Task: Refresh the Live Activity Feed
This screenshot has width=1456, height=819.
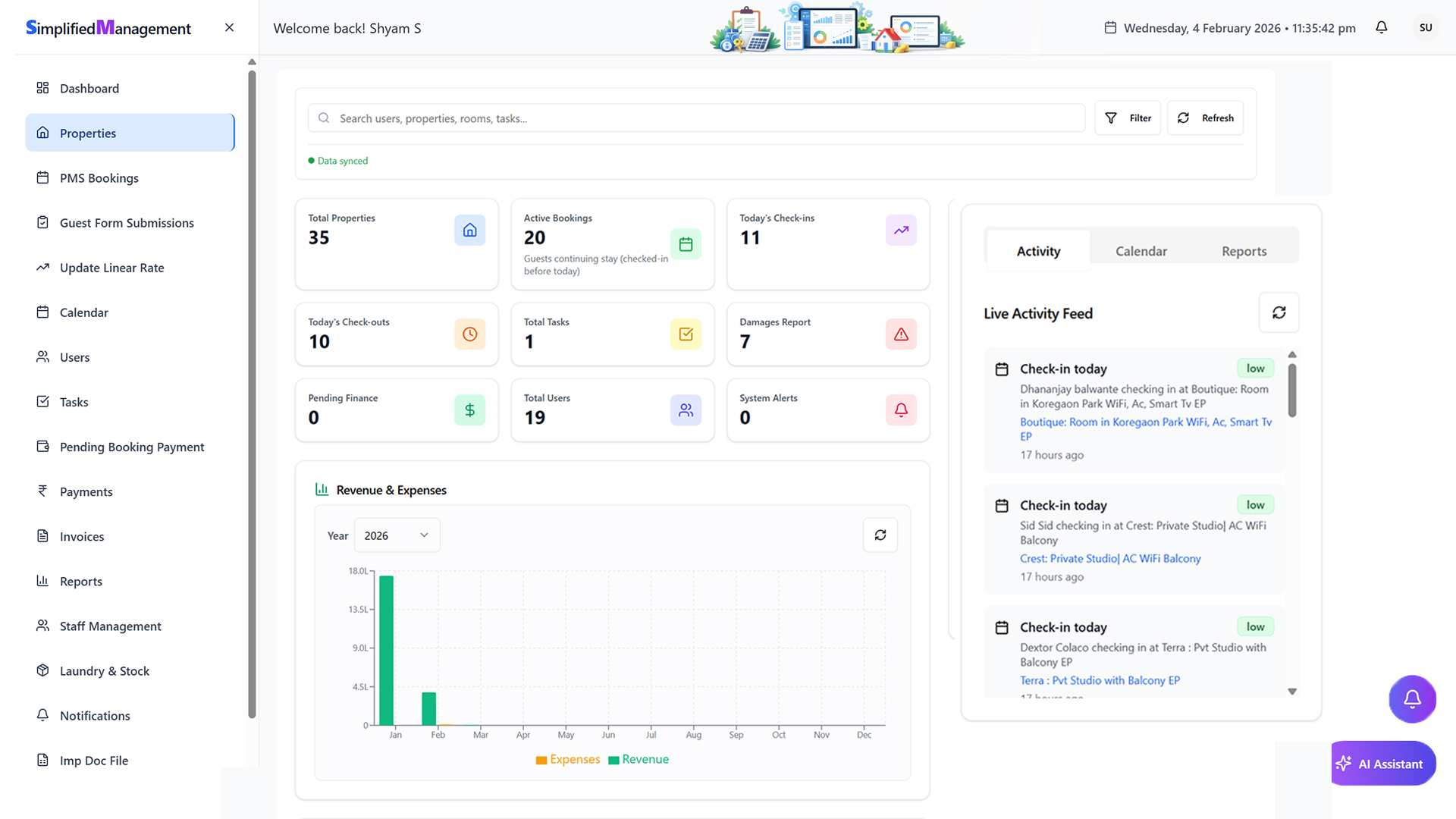Action: 1279,312
